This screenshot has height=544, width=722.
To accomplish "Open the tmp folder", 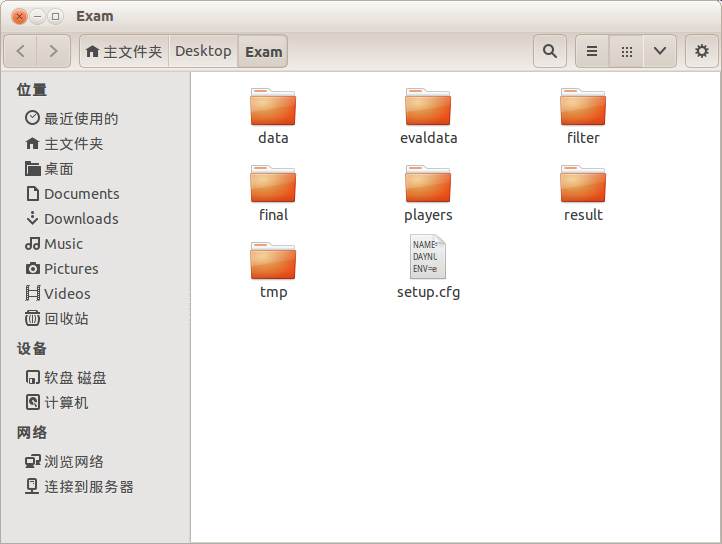I will click(x=273, y=261).
